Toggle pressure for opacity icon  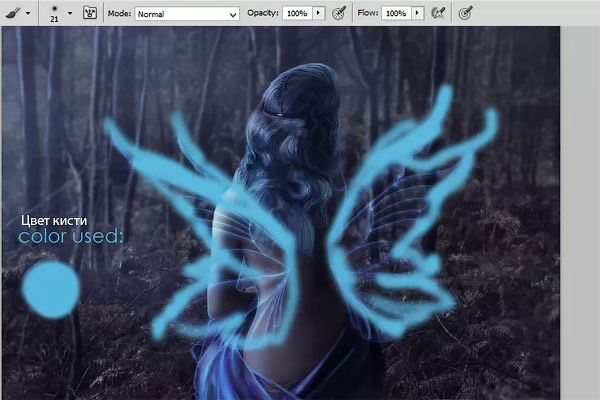(x=339, y=13)
